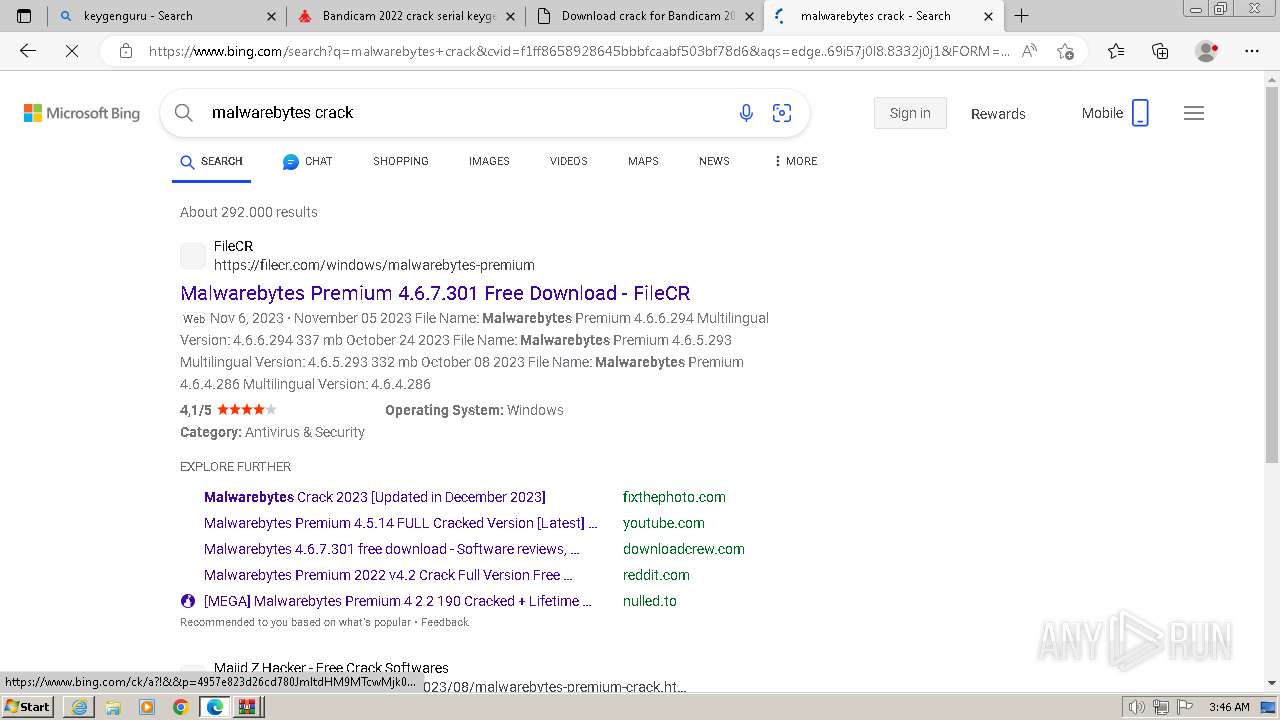Open Malwarebytes Crack 2023 Updated link

[375, 497]
